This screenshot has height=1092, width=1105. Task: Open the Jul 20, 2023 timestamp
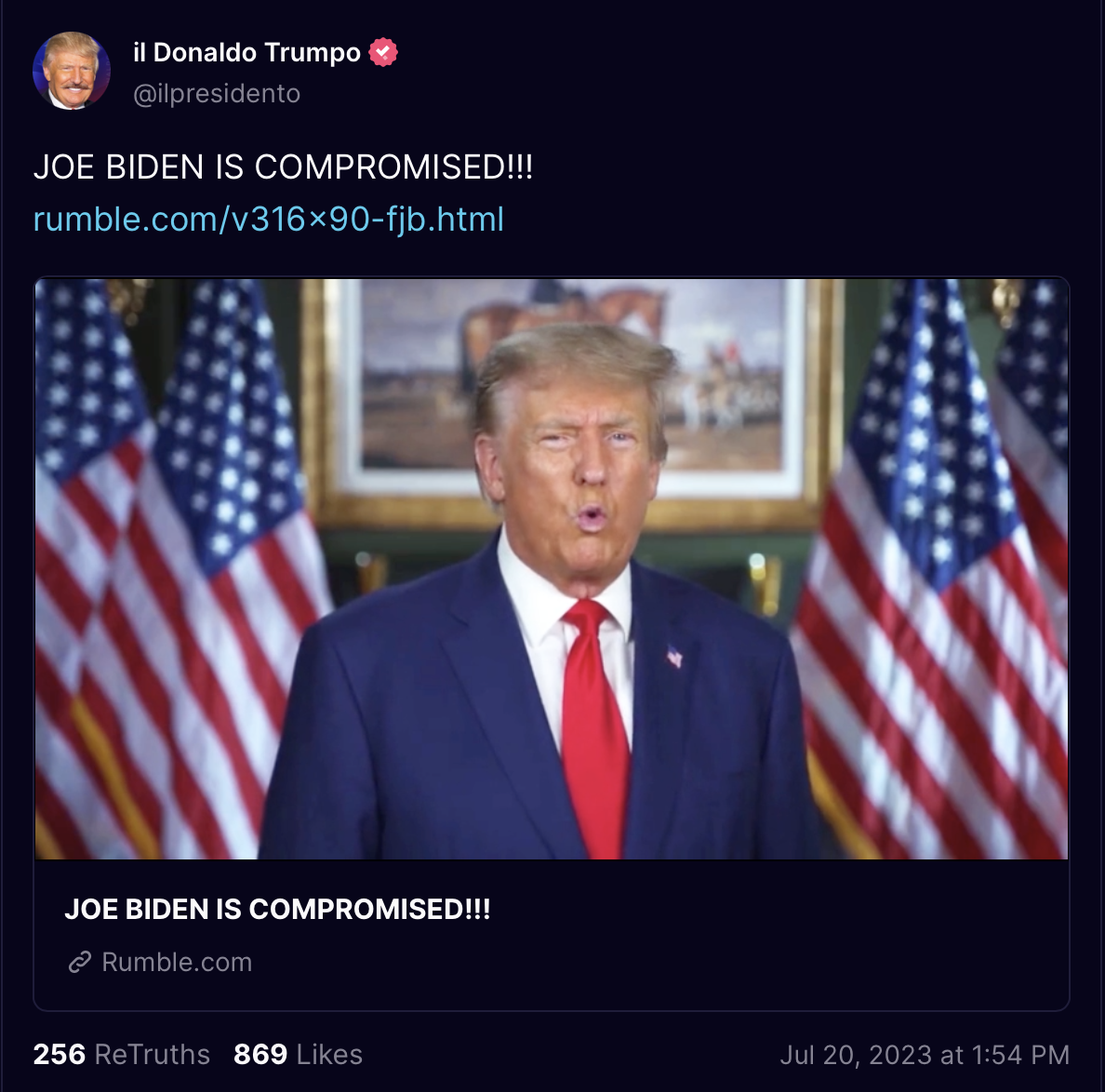click(925, 1055)
